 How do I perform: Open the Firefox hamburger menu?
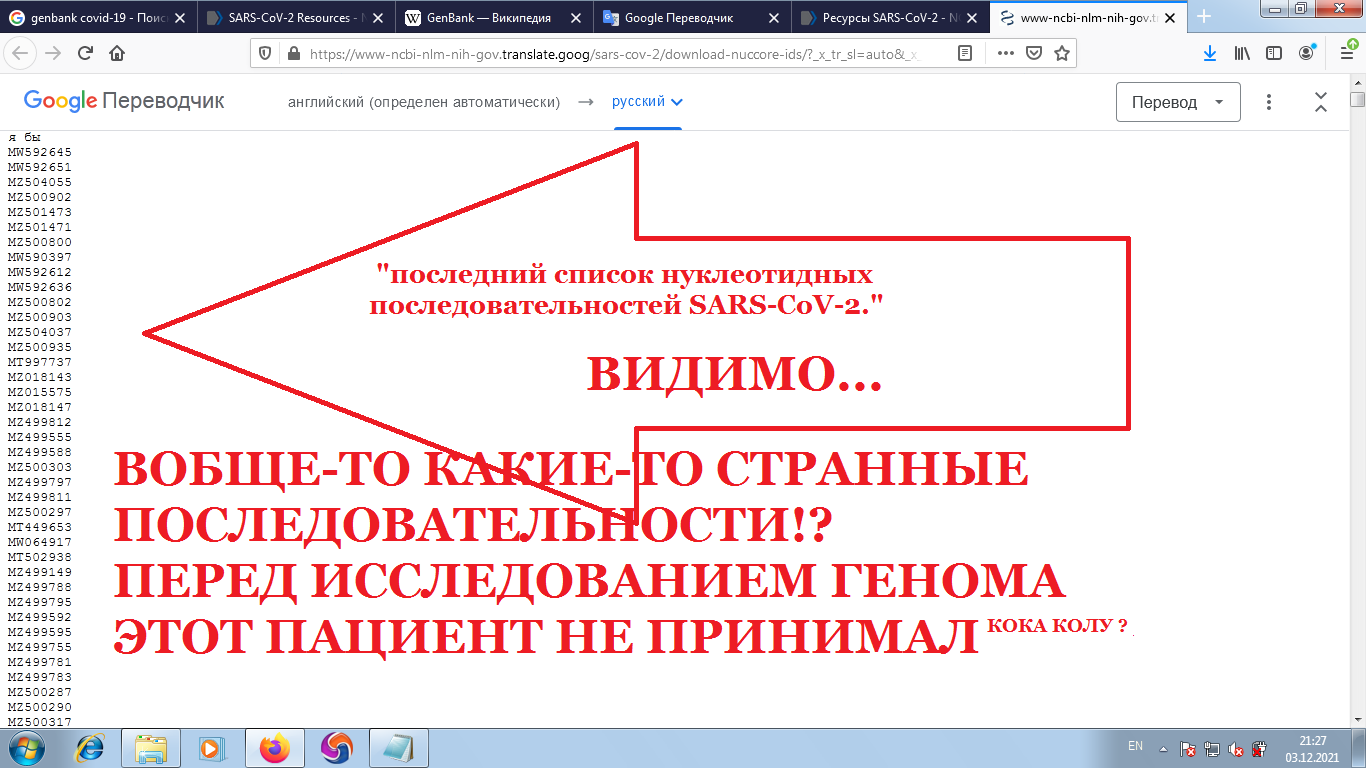[x=1345, y=53]
